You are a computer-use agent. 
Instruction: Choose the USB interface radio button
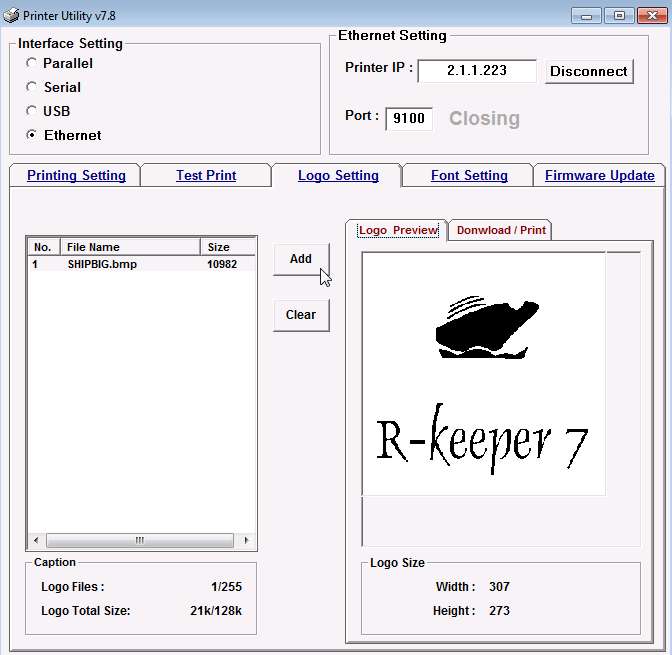pos(31,111)
